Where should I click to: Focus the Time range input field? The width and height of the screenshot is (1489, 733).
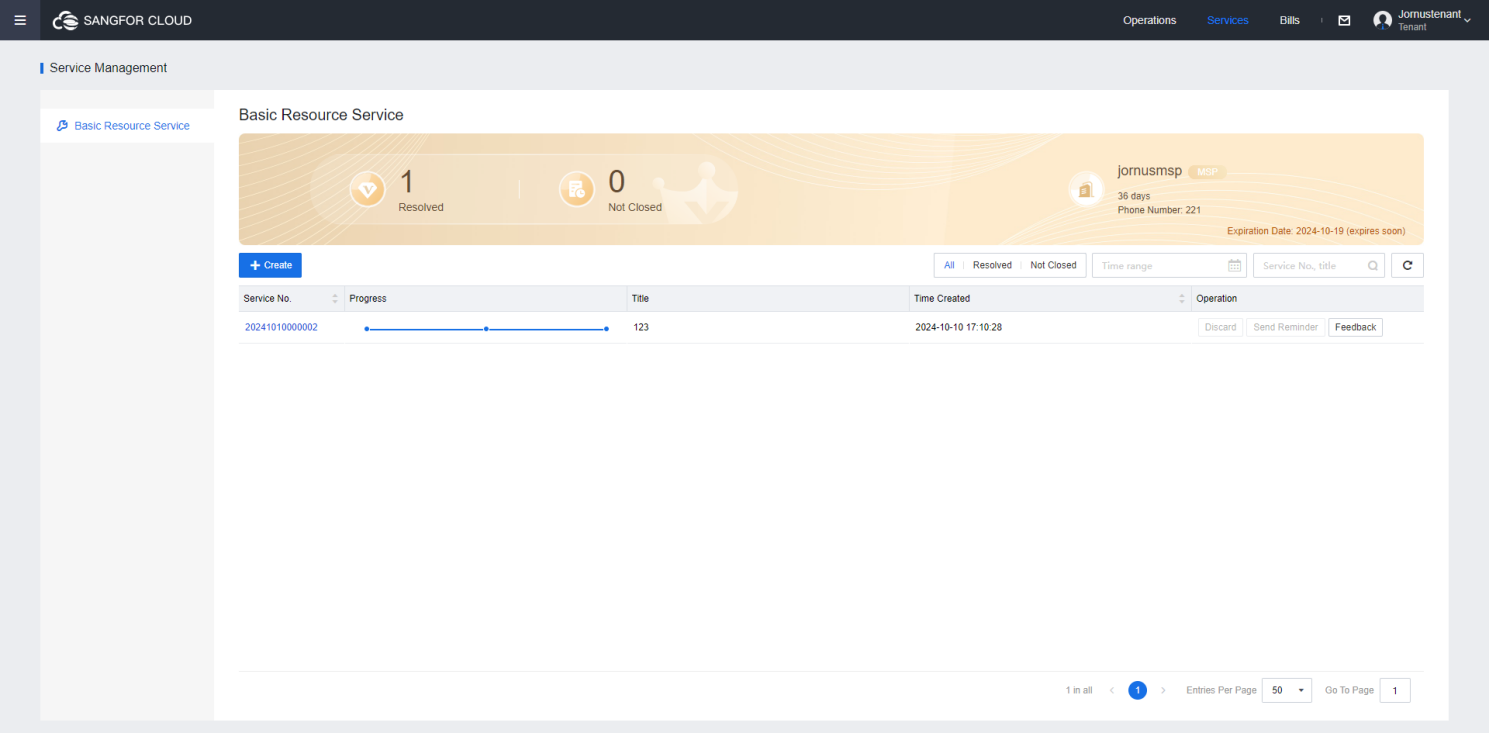tap(1169, 265)
